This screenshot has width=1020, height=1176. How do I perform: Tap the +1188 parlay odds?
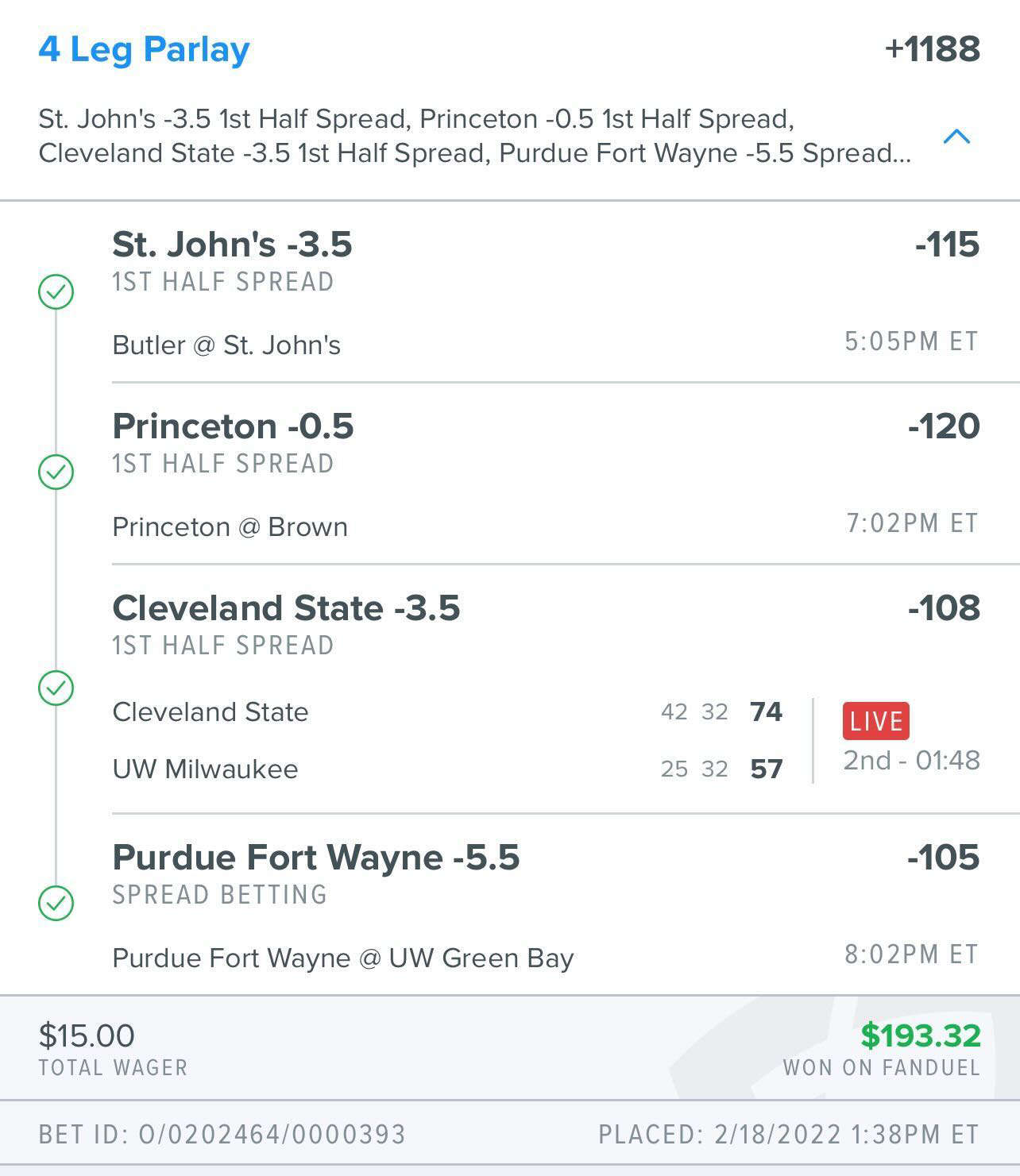pos(933,49)
